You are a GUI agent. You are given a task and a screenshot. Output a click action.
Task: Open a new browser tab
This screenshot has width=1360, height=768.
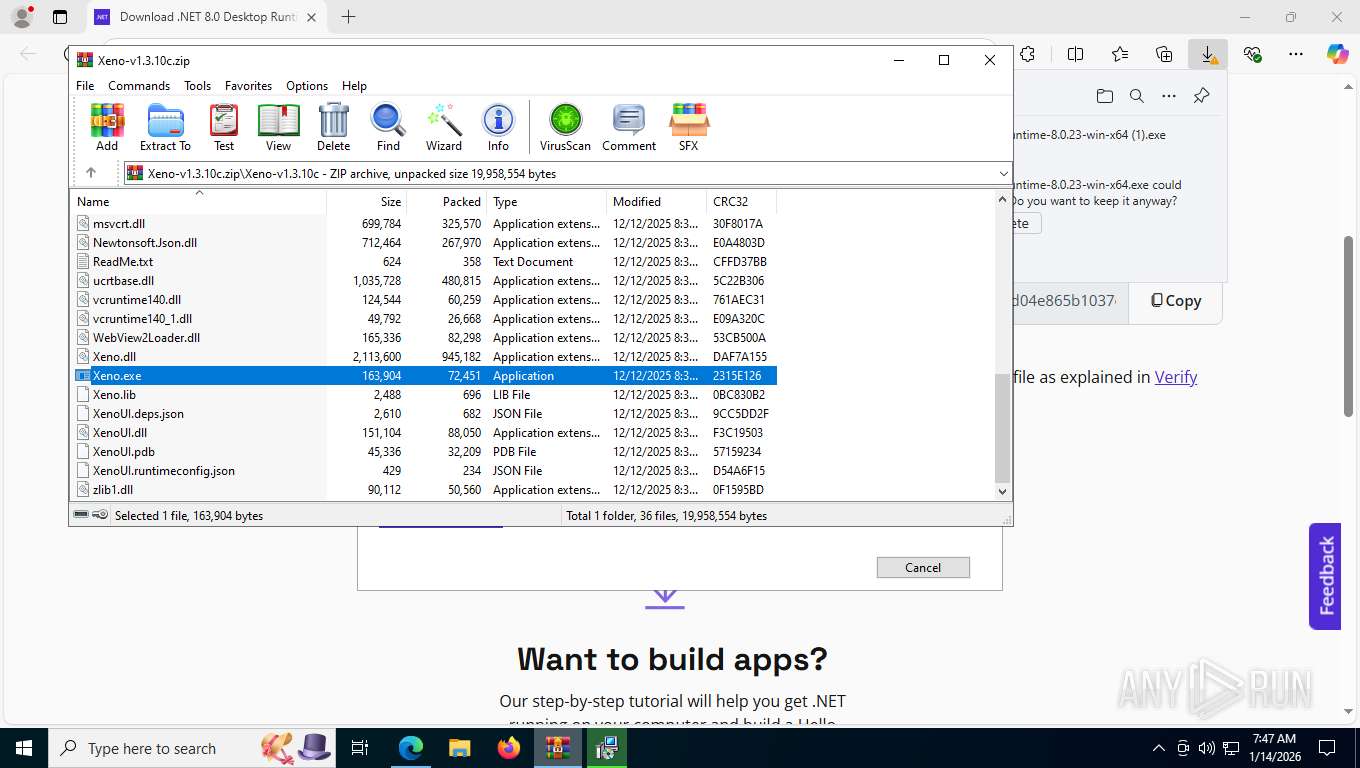click(348, 17)
